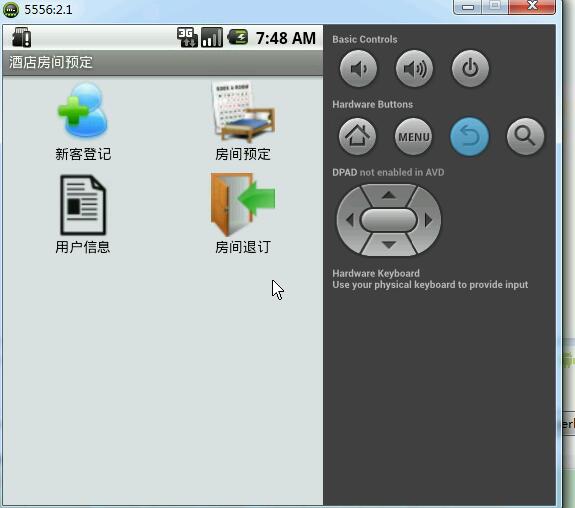Click the SD card warning status icon
The width and height of the screenshot is (575, 508).
point(21,37)
